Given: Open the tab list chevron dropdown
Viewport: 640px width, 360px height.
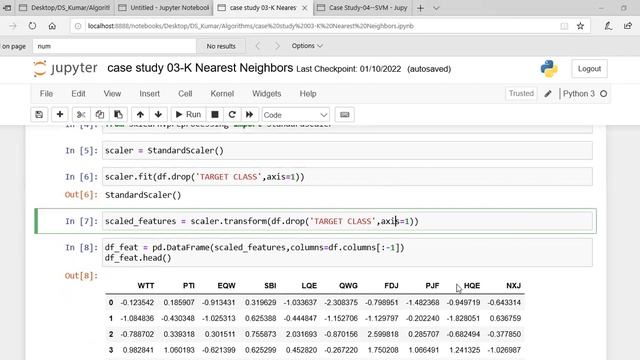Looking at the screenshot, I should [x=436, y=8].
